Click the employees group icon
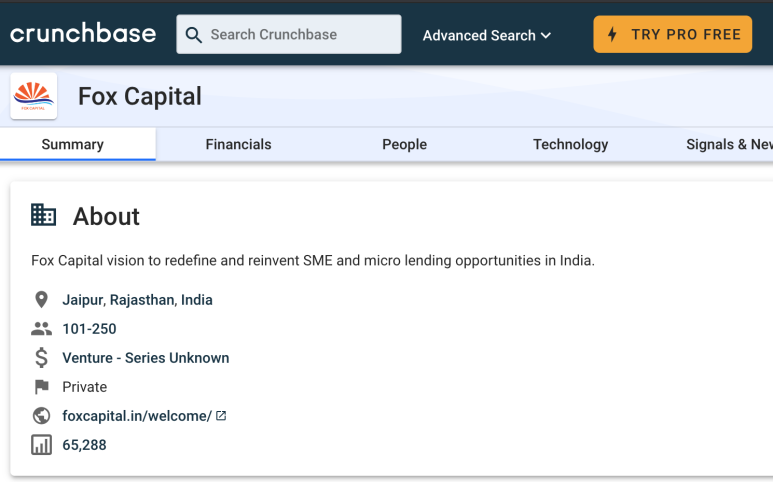Image resolution: width=773 pixels, height=482 pixels. [x=41, y=329]
